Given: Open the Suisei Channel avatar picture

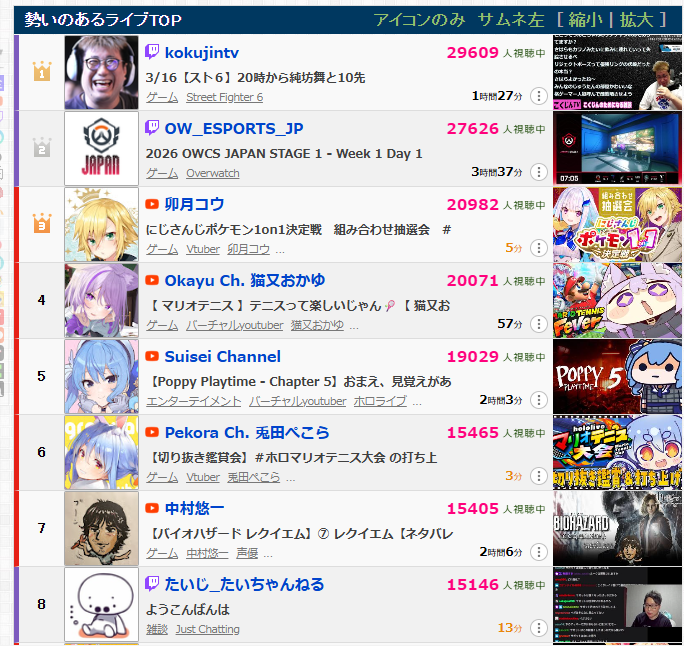Looking at the screenshot, I should point(101,376).
